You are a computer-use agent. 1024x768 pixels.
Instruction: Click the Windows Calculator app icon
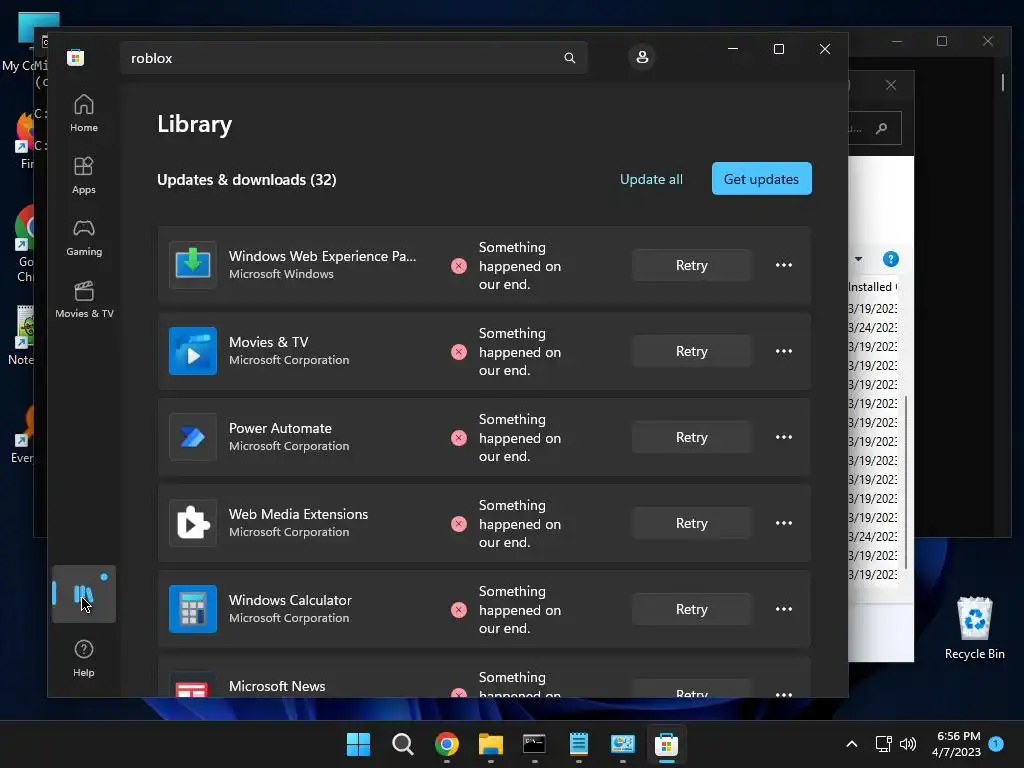193,609
